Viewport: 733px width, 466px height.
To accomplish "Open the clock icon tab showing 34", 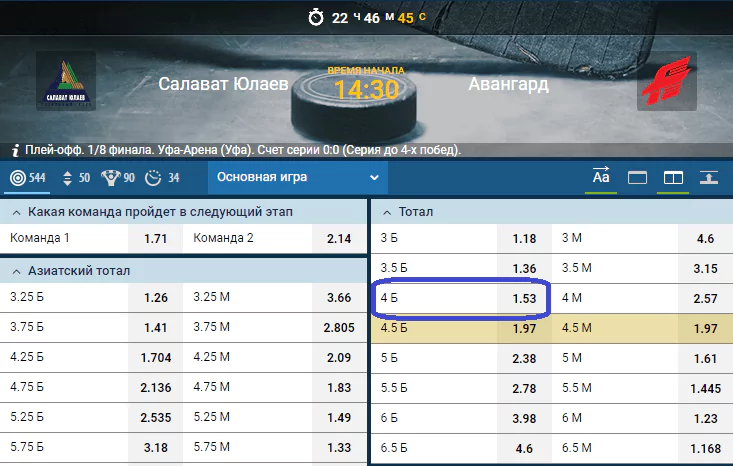I will tap(162, 178).
